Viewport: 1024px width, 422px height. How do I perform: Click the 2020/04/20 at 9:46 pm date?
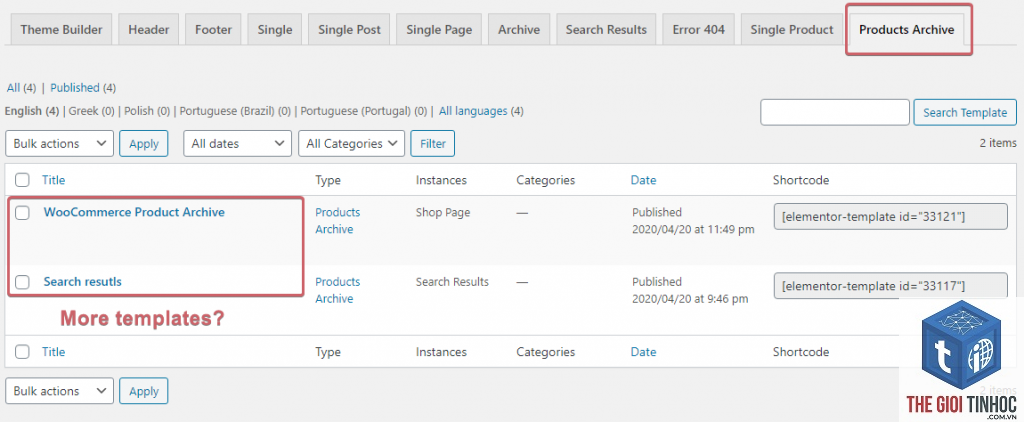(690, 299)
